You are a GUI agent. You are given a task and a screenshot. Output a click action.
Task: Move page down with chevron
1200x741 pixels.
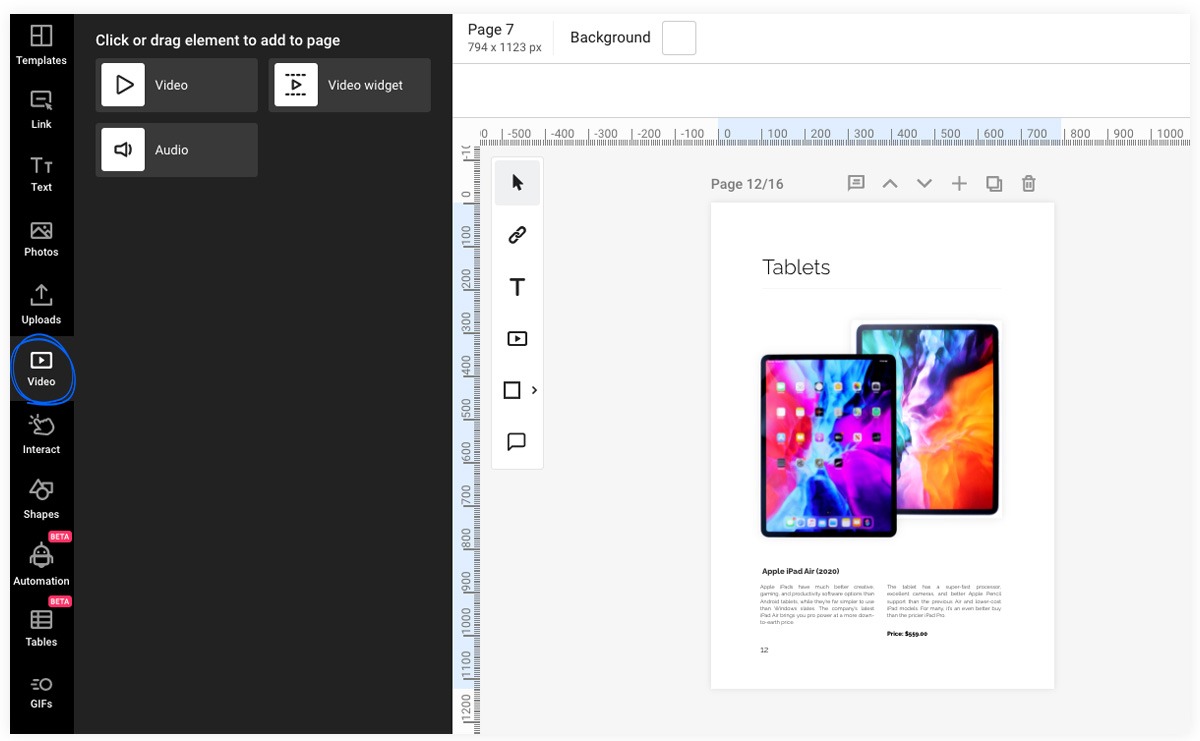[x=924, y=183]
